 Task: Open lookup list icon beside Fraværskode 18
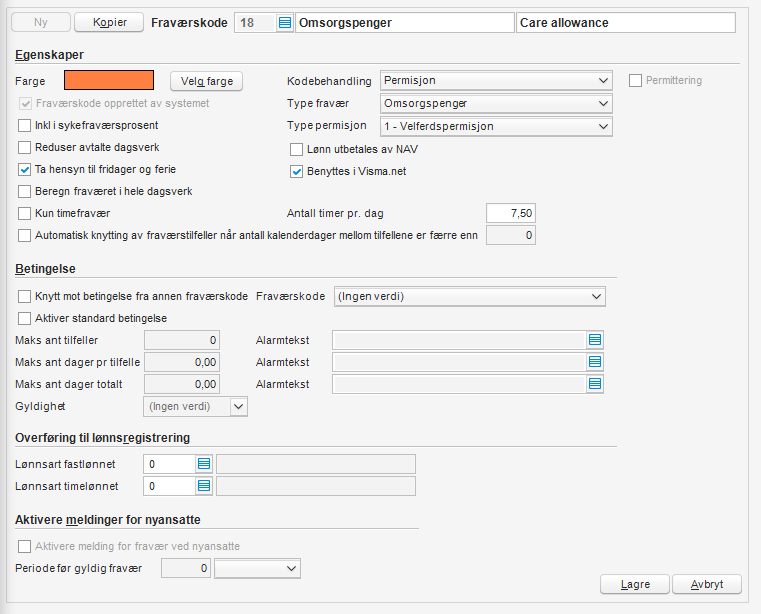pyautogui.click(x=285, y=23)
